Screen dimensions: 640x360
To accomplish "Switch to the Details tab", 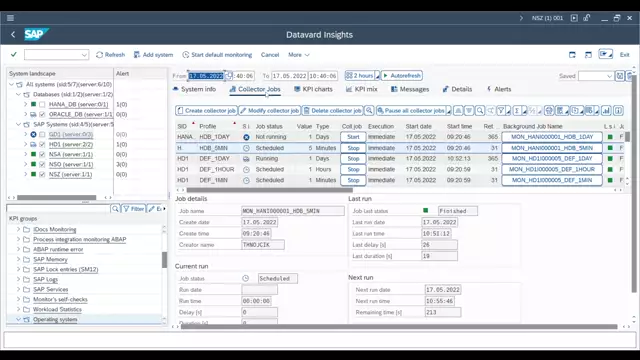I will pyautogui.click(x=457, y=89).
